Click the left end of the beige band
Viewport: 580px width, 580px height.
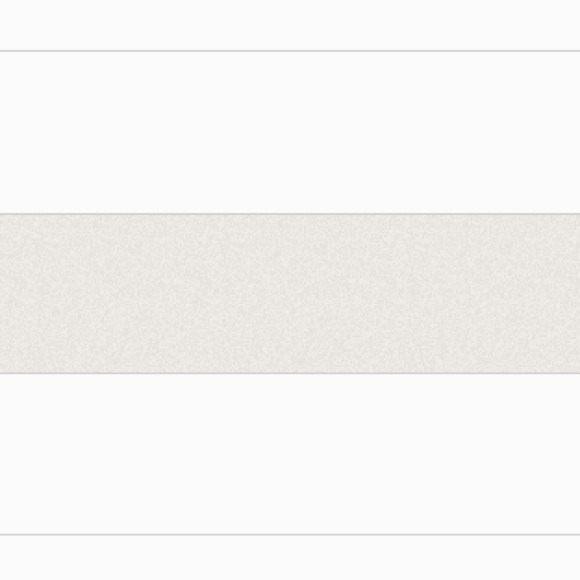(x=4, y=293)
